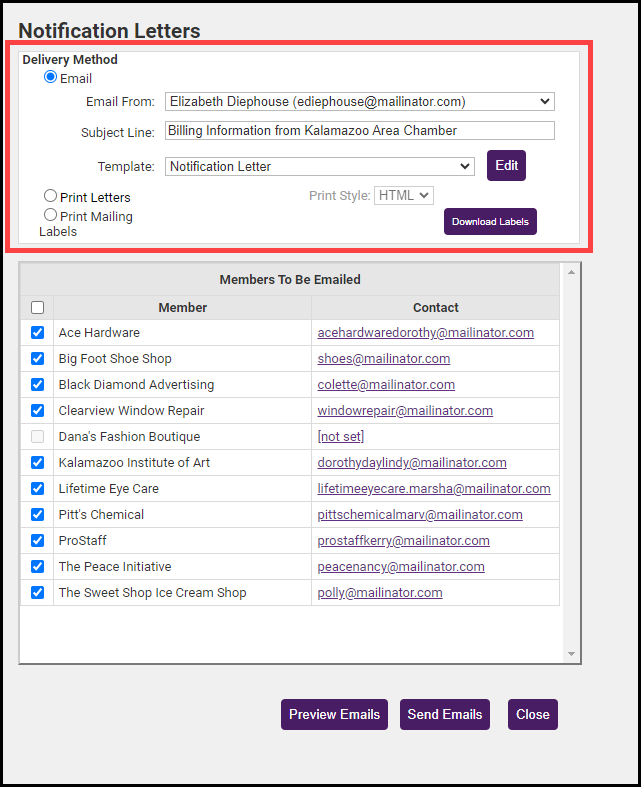Image resolution: width=641 pixels, height=787 pixels.
Task: Click the [not set] contact link
Action: point(340,437)
